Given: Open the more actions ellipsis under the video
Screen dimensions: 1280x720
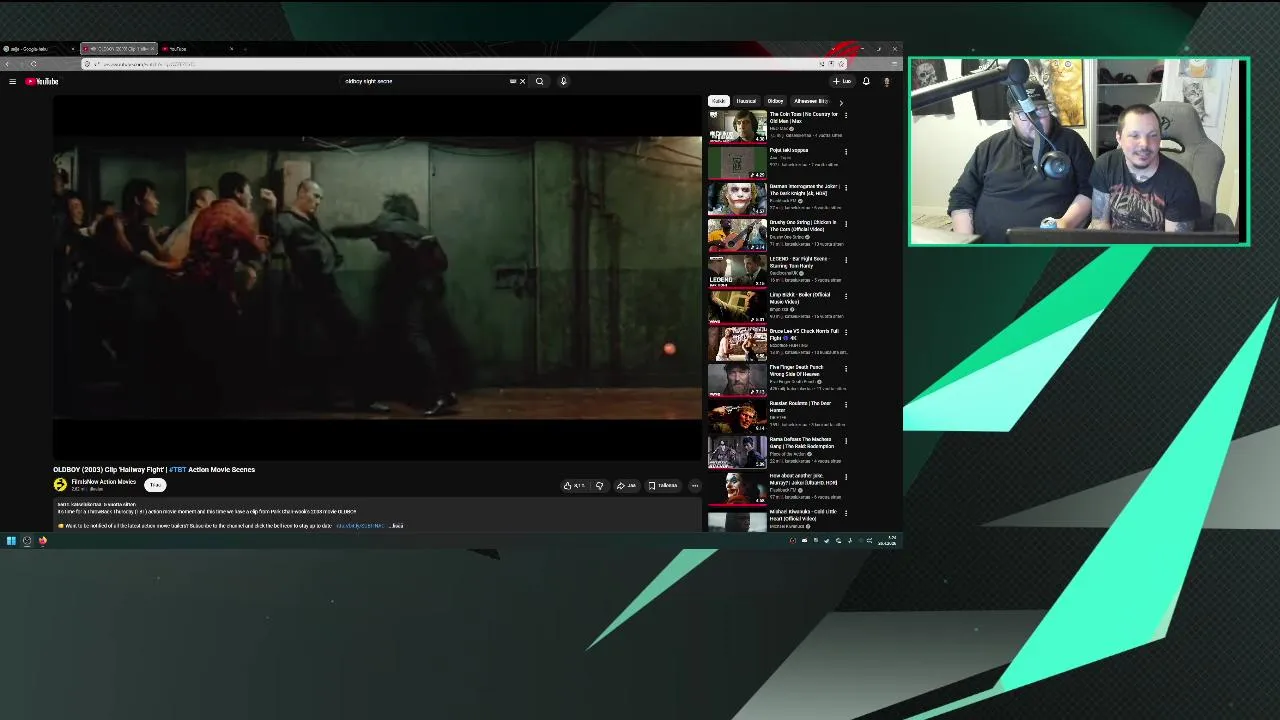Looking at the screenshot, I should [x=694, y=486].
